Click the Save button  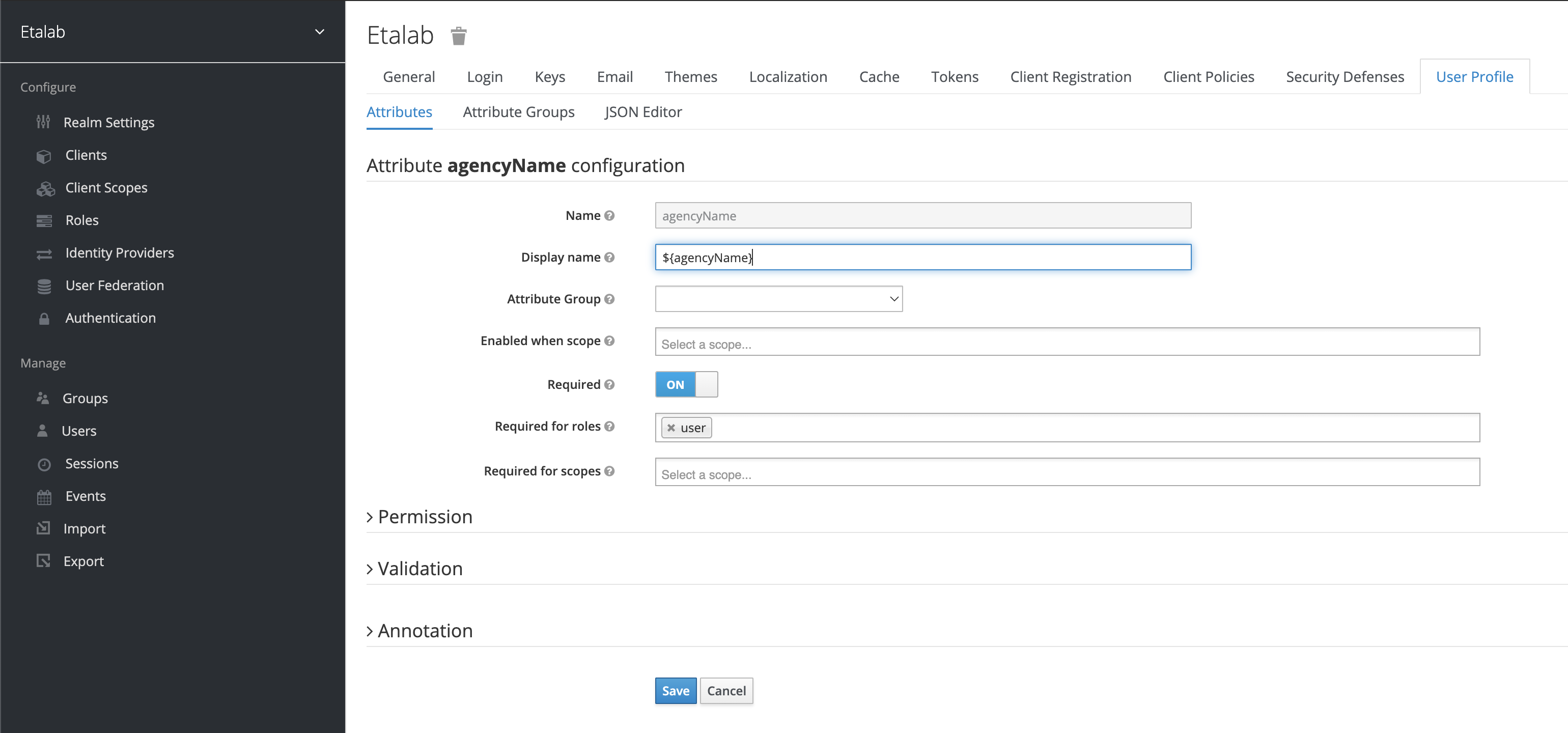[x=676, y=690]
